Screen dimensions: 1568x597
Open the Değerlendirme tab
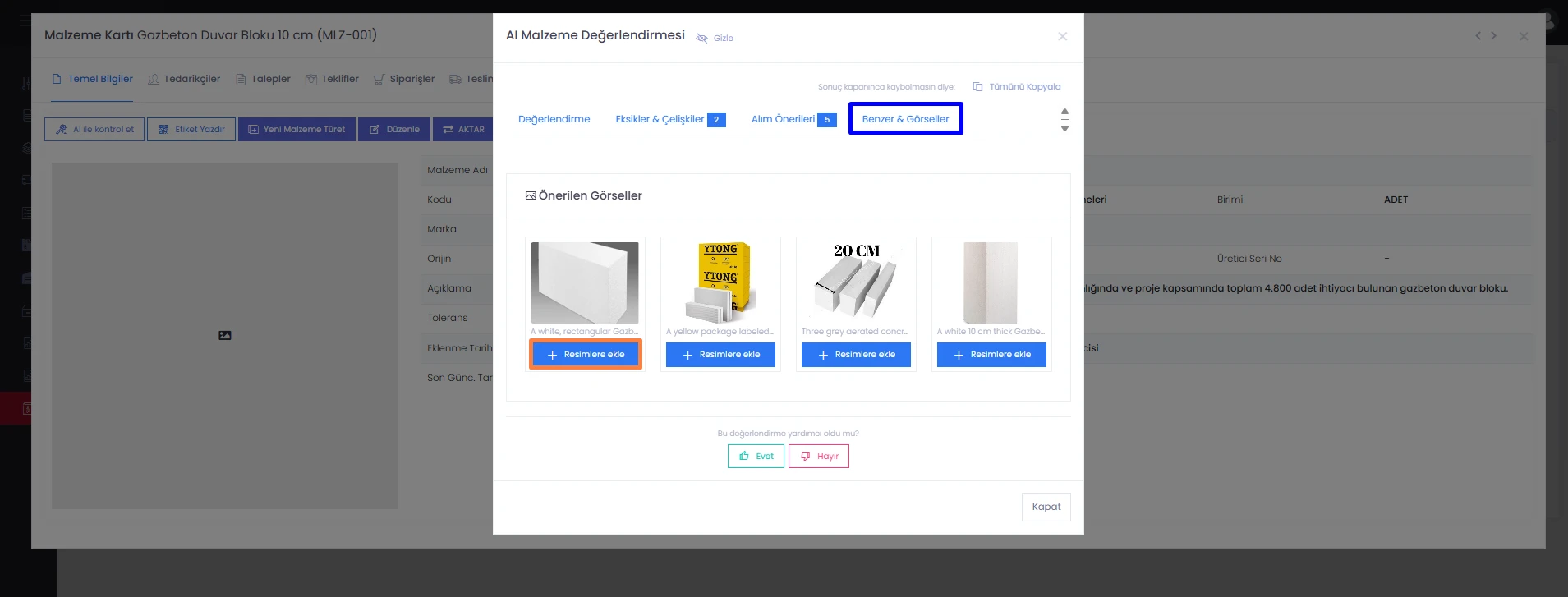point(554,119)
